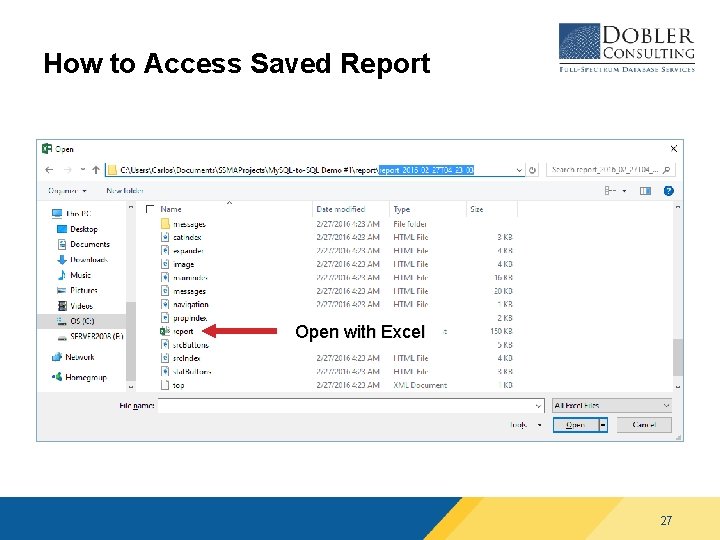Expand the Open button split arrow
Image resolution: width=720 pixels, height=540 pixels.
[603, 425]
